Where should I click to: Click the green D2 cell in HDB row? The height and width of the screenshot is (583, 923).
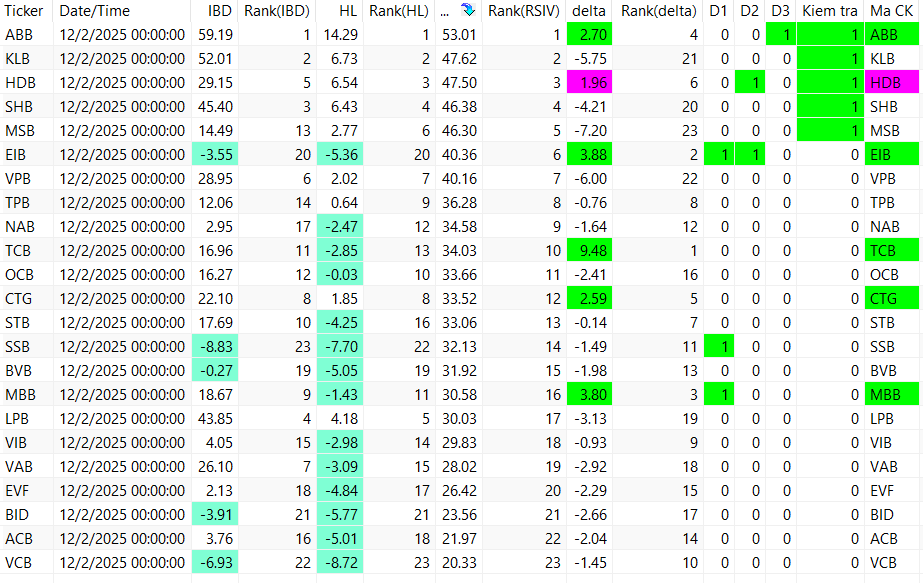[x=750, y=82]
